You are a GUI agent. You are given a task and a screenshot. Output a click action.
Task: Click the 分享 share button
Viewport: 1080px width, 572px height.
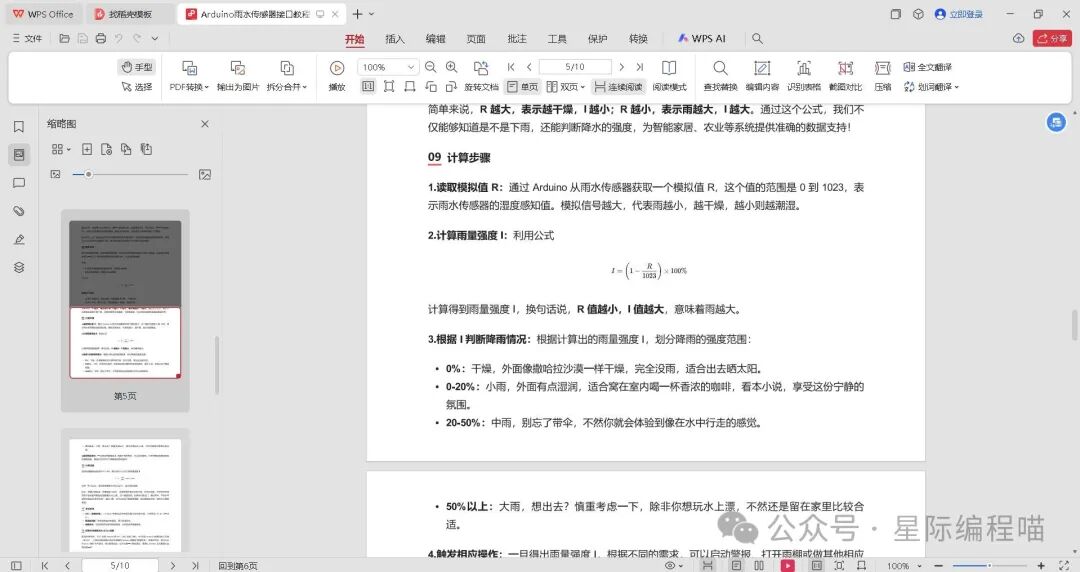click(x=1053, y=39)
